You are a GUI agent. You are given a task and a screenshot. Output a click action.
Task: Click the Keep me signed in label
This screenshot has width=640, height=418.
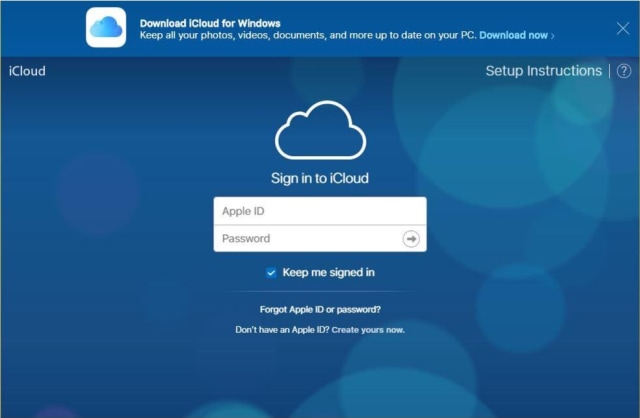[x=329, y=272]
